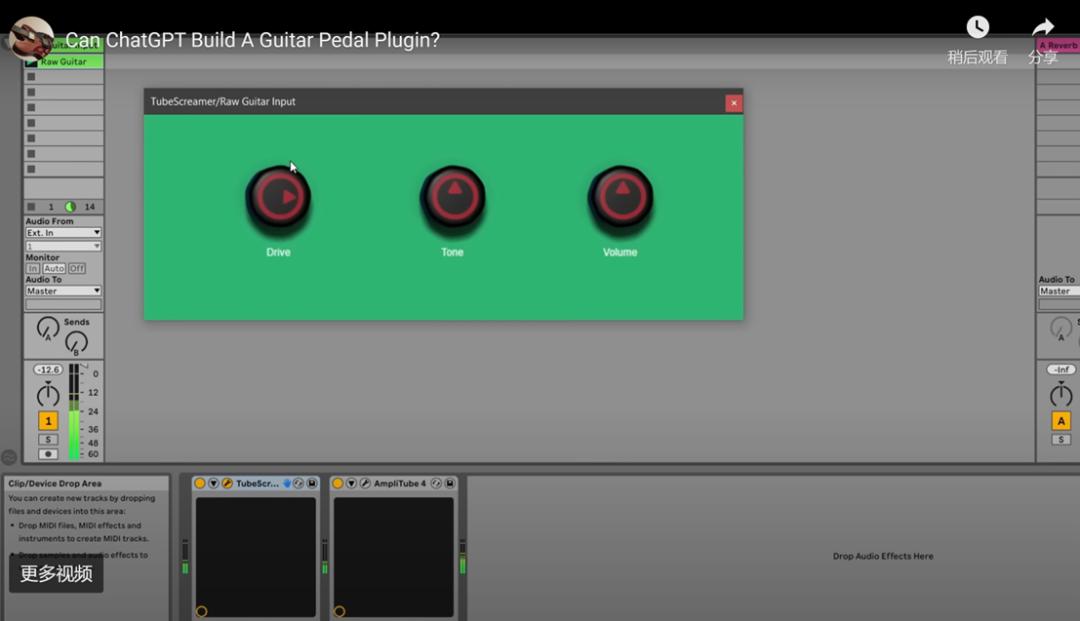Click AmpliTube 4 hot-swap preset icon
The height and width of the screenshot is (621, 1080).
[436, 483]
